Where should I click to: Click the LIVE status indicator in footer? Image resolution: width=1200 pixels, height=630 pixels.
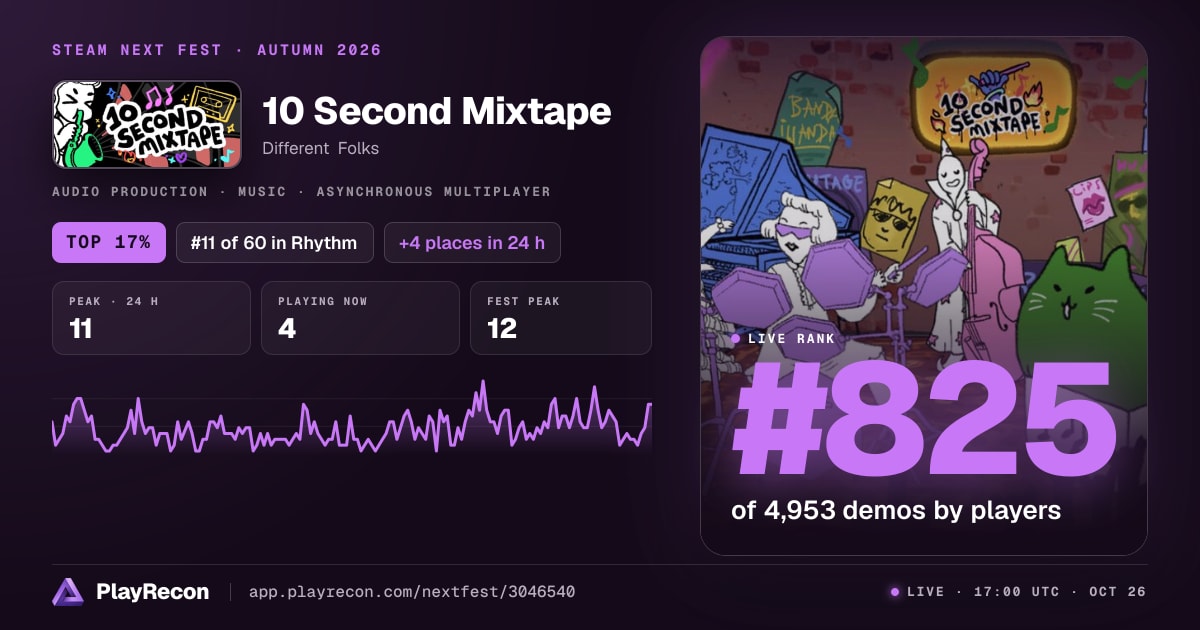point(917,592)
